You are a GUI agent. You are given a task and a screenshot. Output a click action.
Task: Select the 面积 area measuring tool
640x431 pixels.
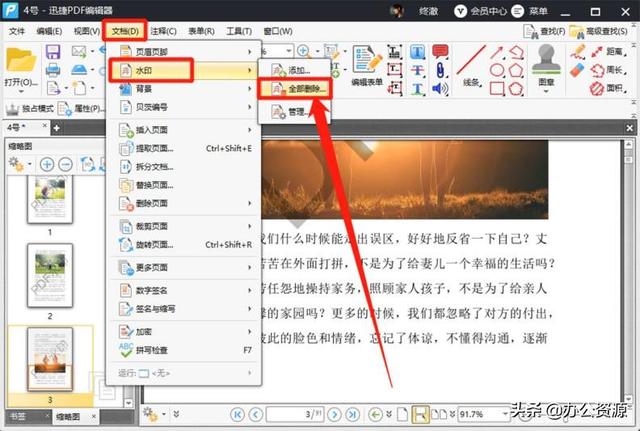click(608, 88)
